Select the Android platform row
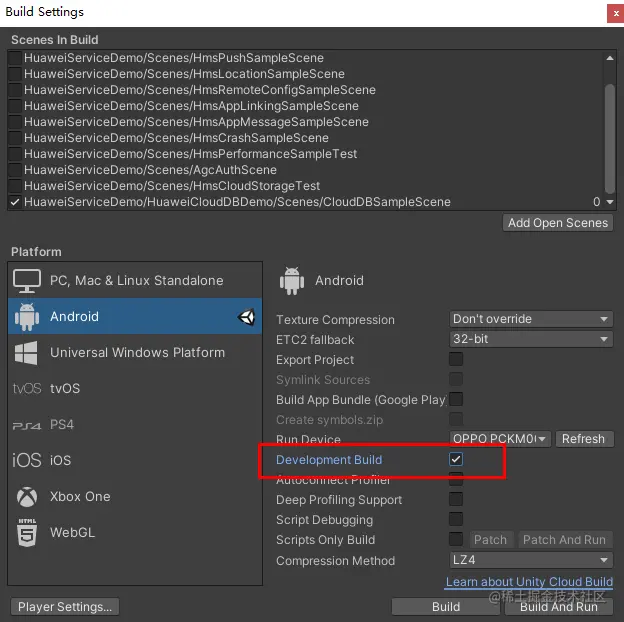Screen dimensions: 624x622 click(135, 316)
